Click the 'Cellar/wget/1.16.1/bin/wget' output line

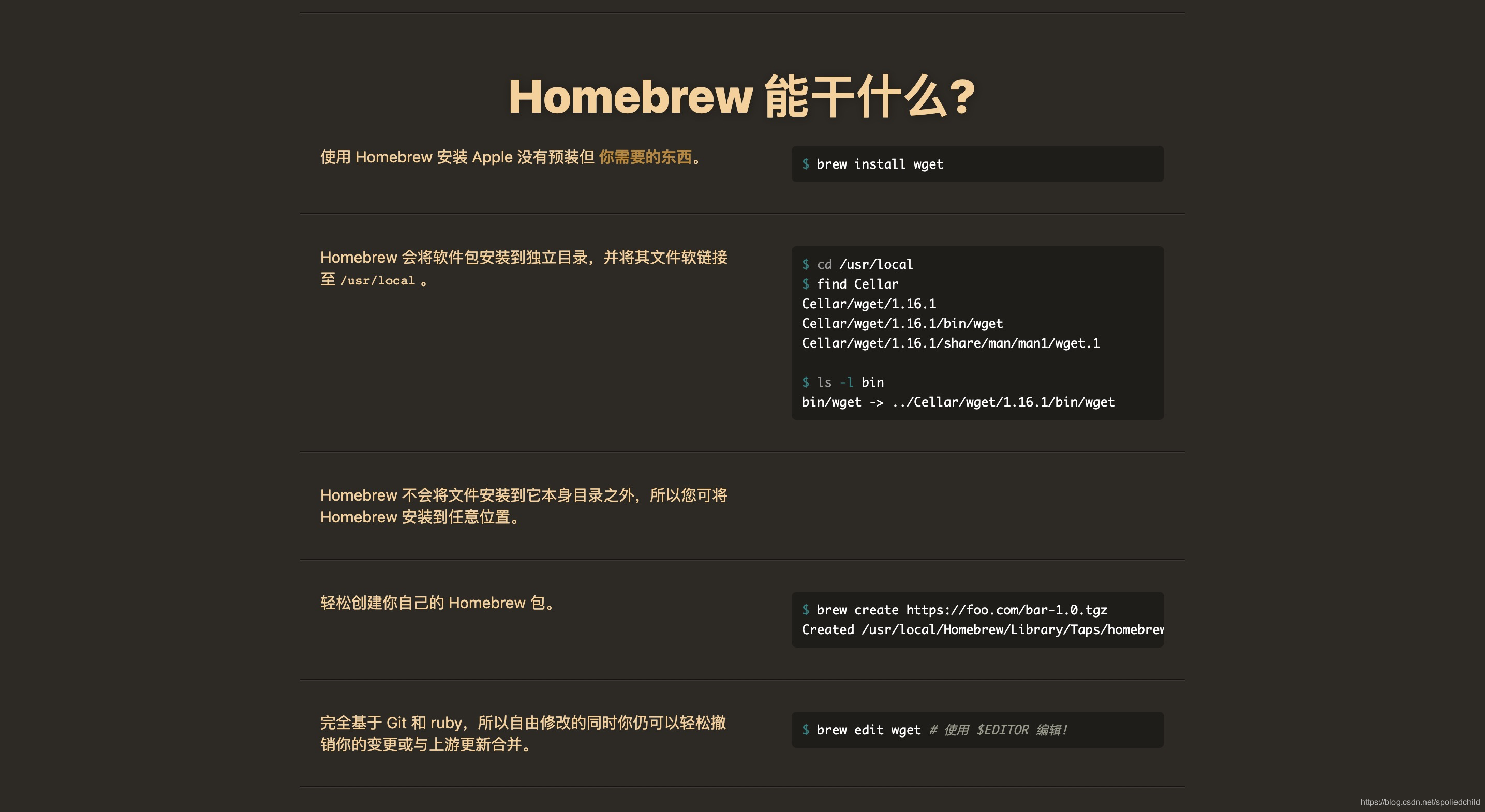(902, 323)
